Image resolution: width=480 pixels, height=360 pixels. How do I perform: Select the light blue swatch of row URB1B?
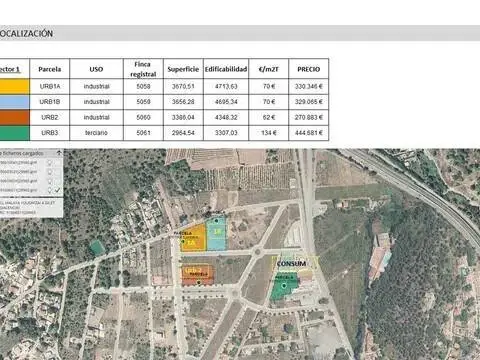pos(14,102)
